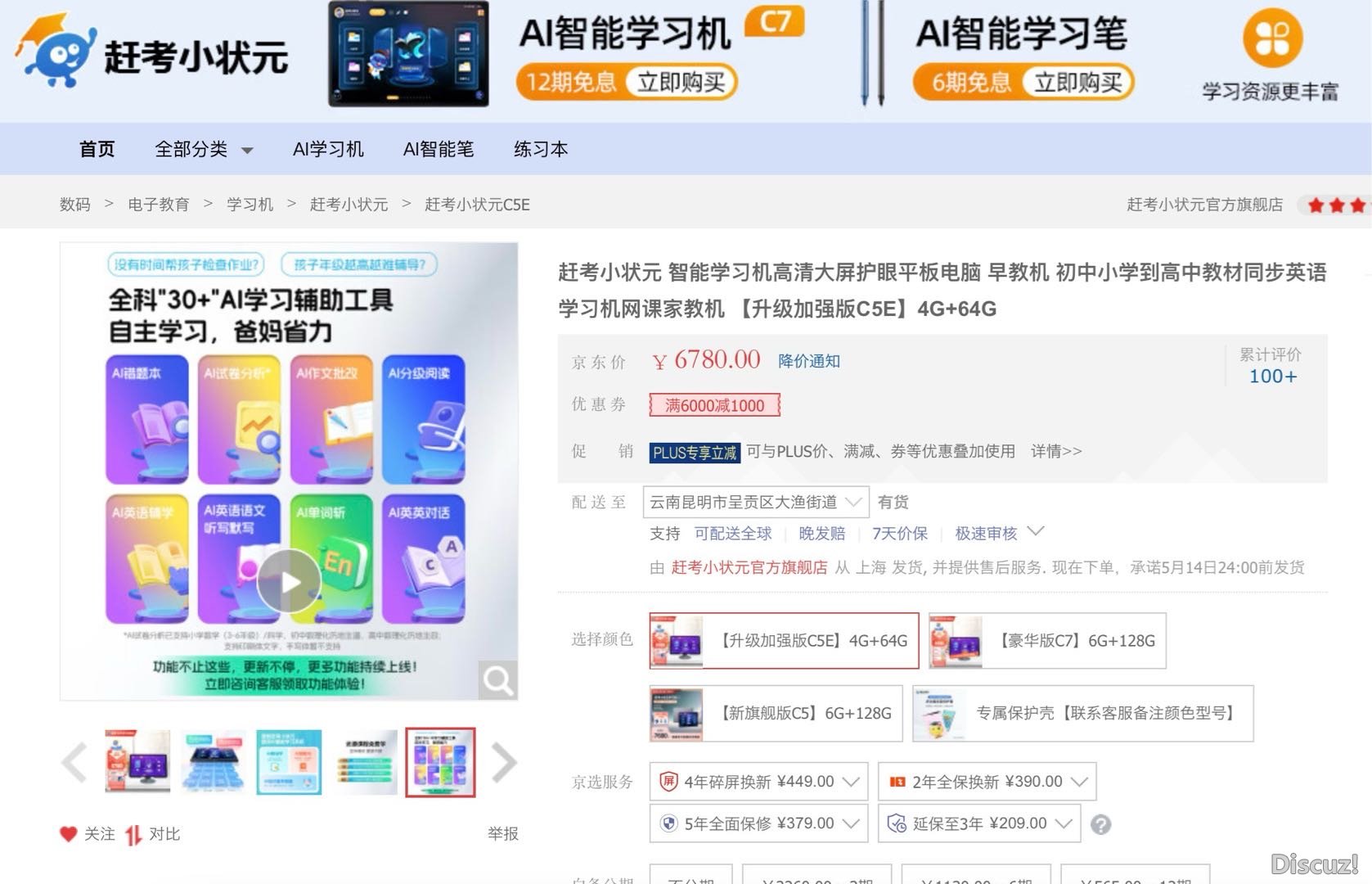Go to 首页 tab

[x=97, y=149]
